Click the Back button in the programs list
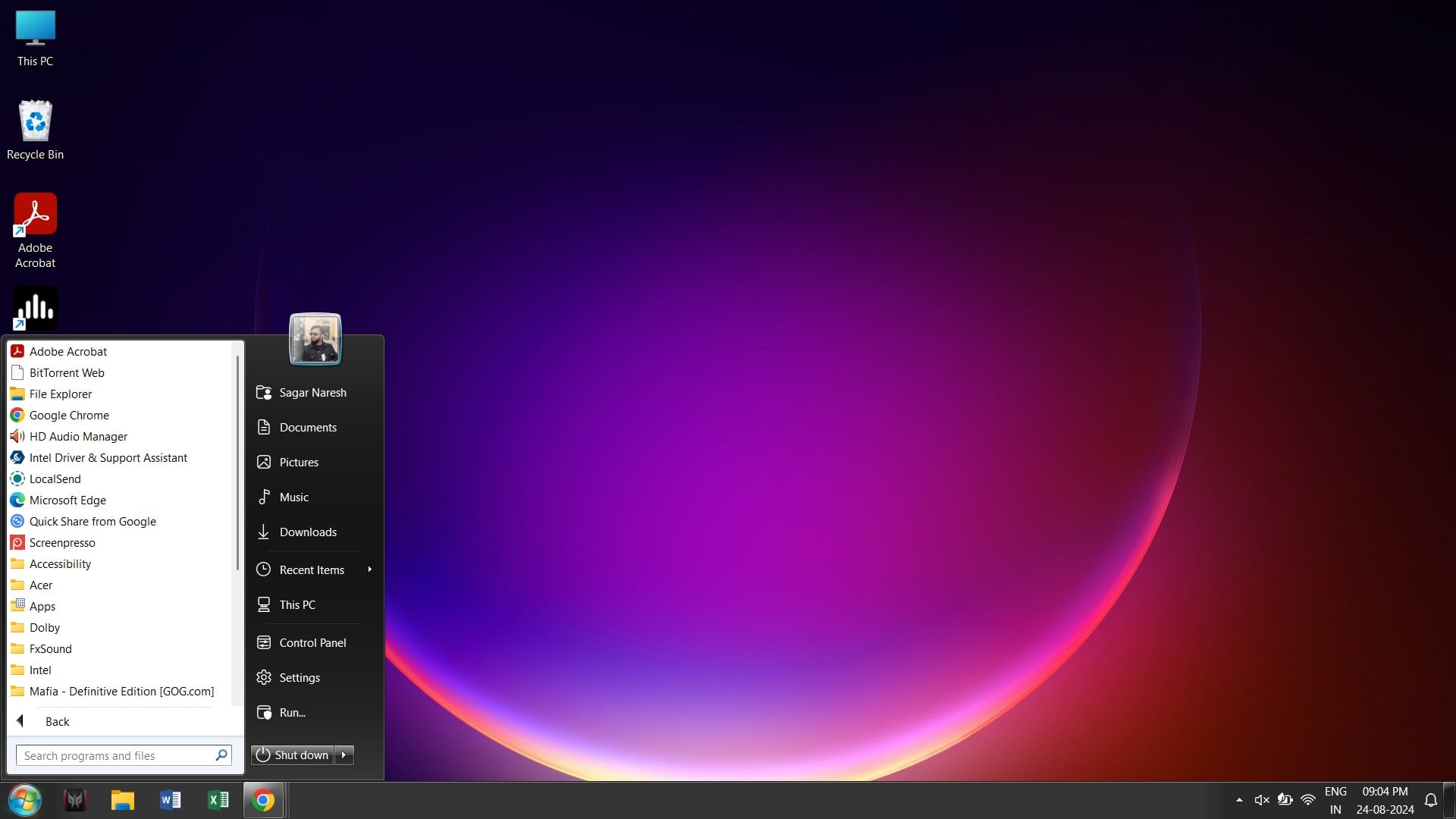 57,721
